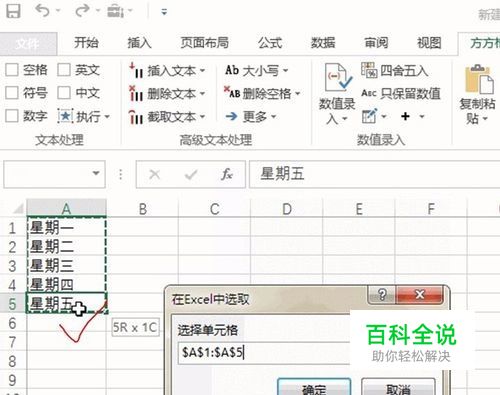
Task: Click the formula bar showing 星期五
Action: click(374, 174)
